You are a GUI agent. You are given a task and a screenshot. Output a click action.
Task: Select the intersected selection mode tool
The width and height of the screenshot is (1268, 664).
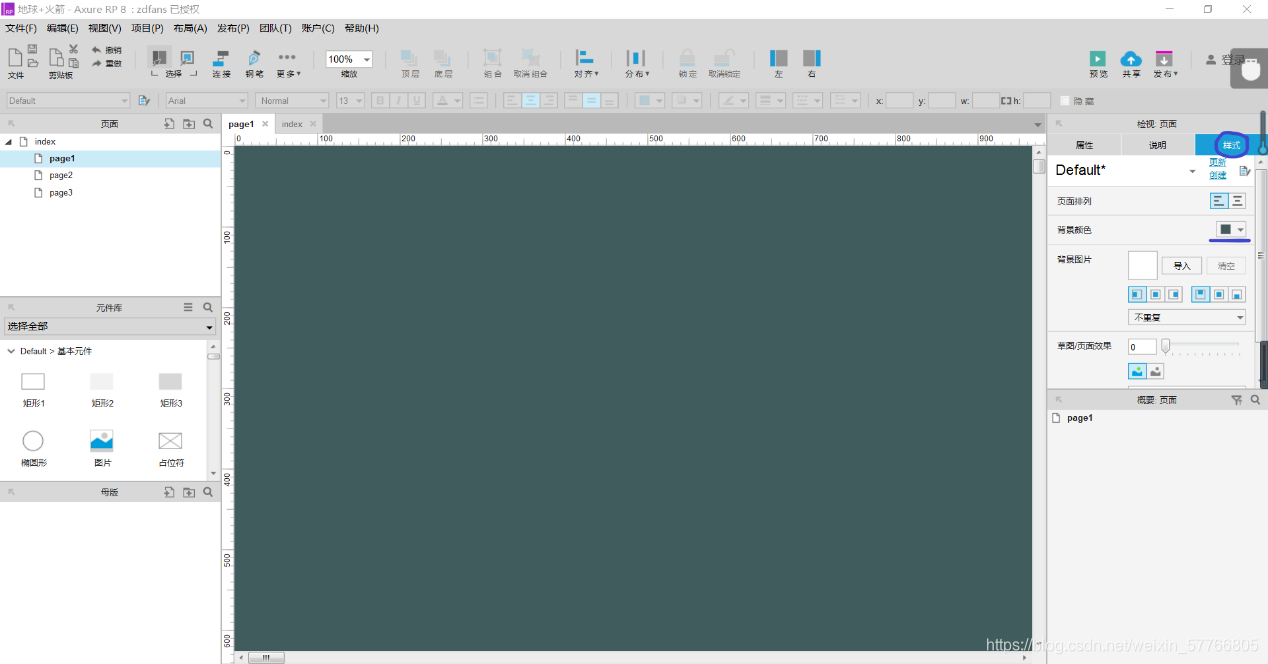coord(158,58)
